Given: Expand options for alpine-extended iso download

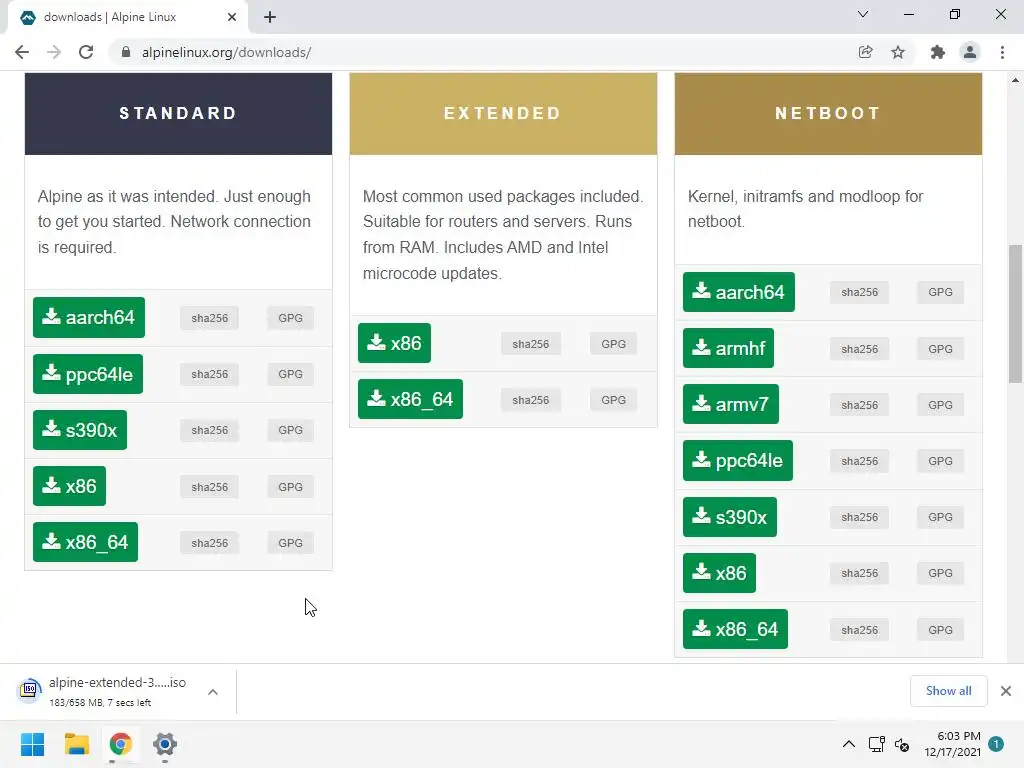Looking at the screenshot, I should pos(213,692).
